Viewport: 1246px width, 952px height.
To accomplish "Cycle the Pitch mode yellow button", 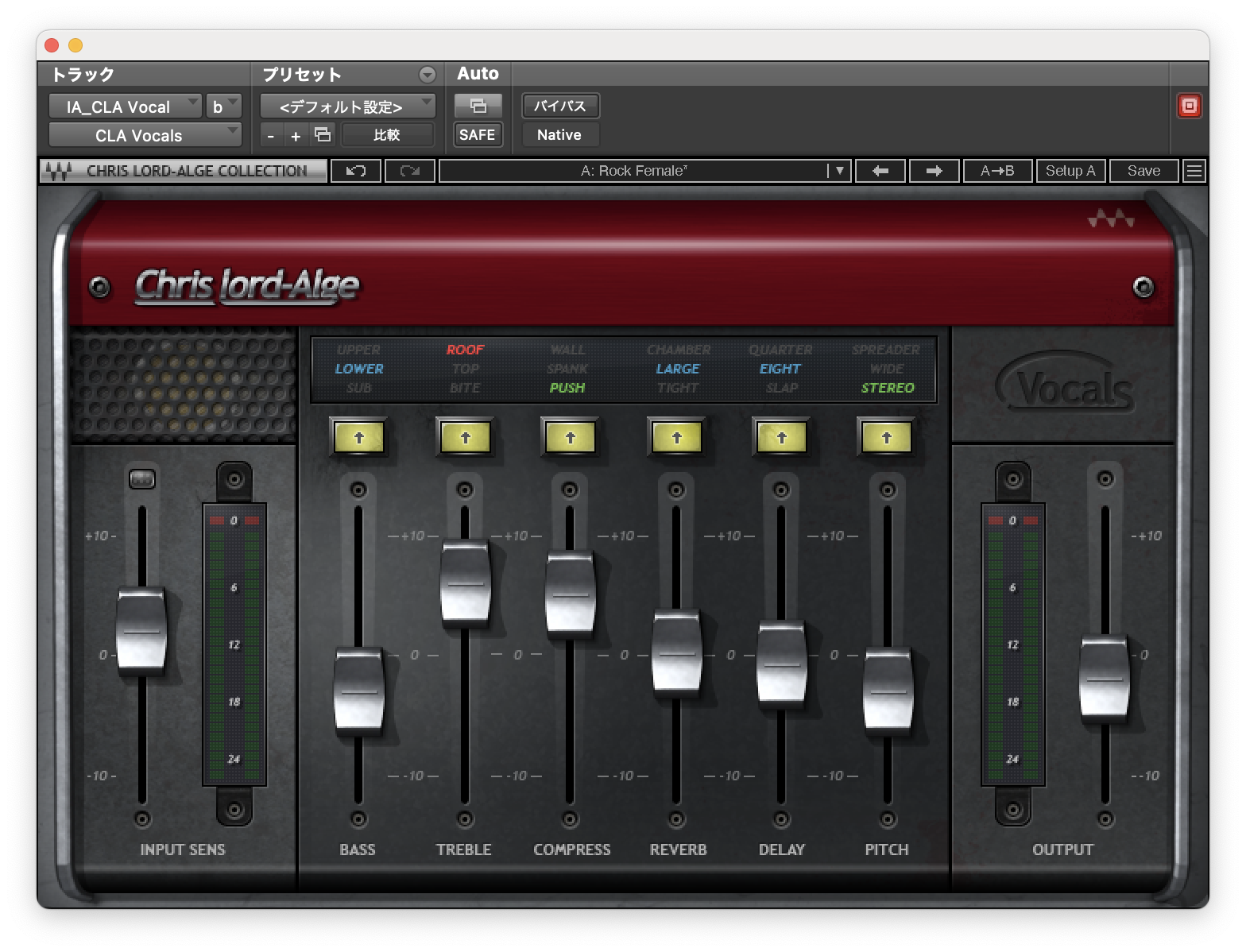I will pyautogui.click(x=887, y=437).
